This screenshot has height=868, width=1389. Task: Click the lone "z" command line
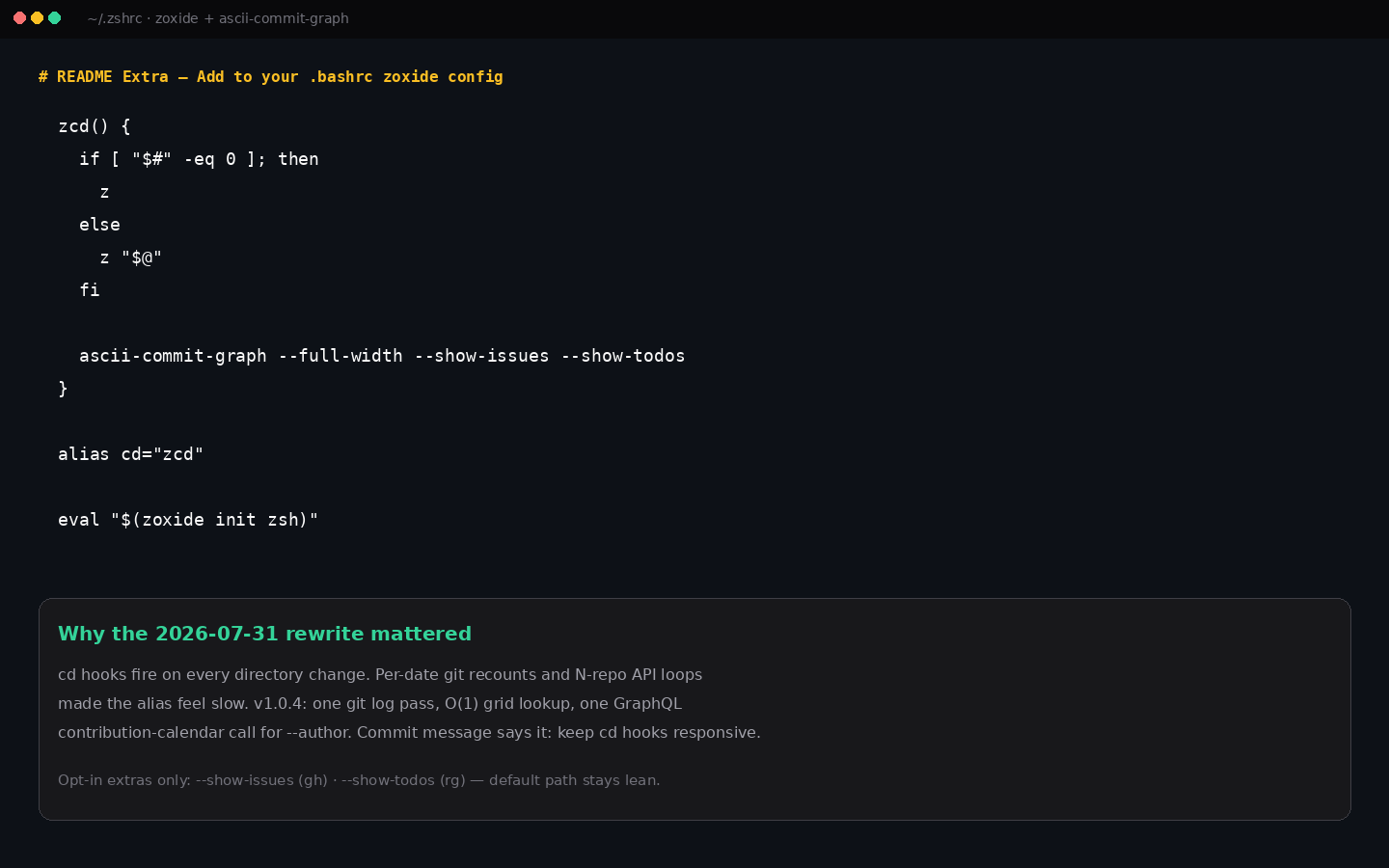(104, 192)
